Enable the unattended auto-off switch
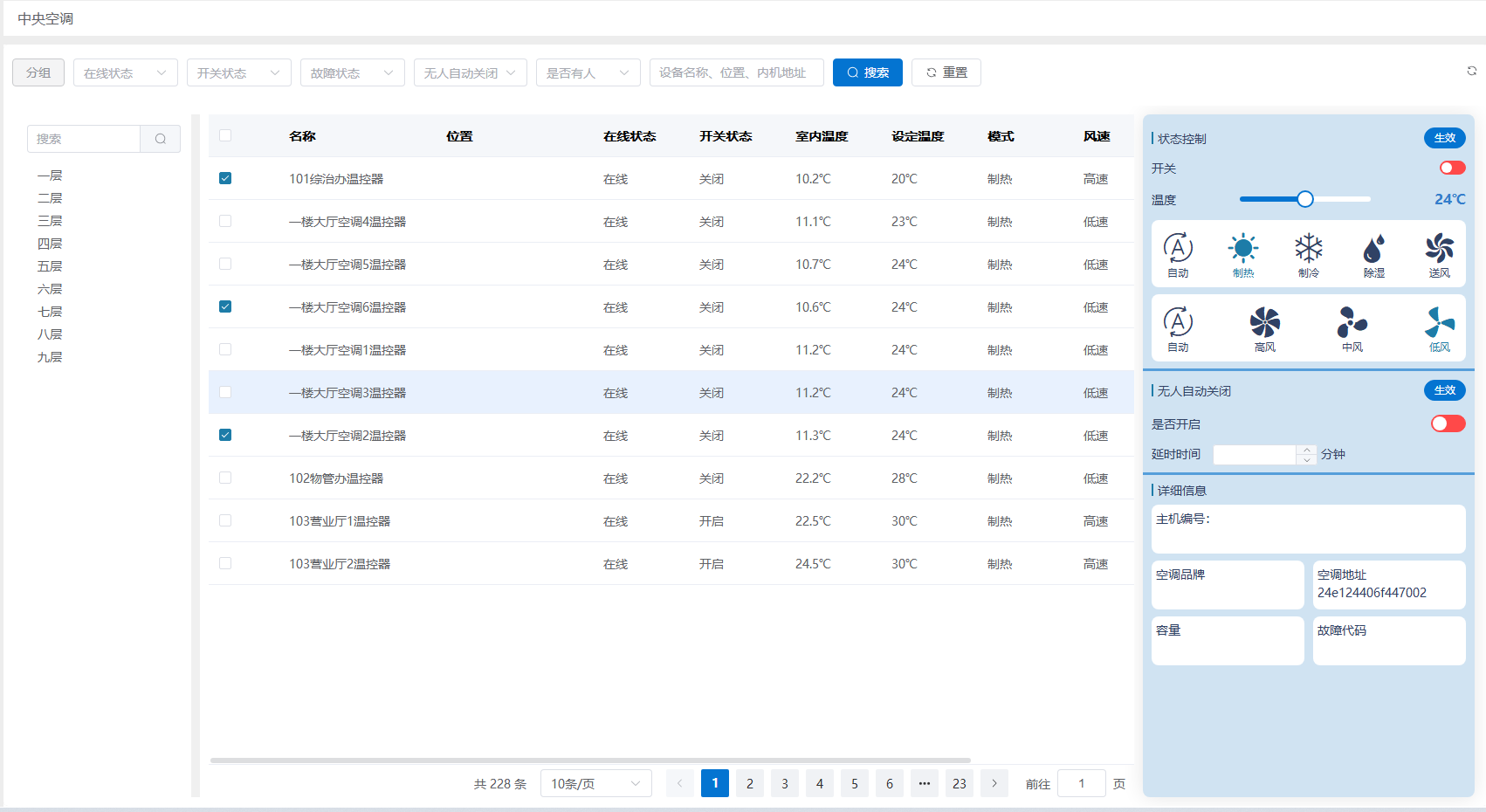The width and height of the screenshot is (1486, 812). pyautogui.click(x=1448, y=423)
